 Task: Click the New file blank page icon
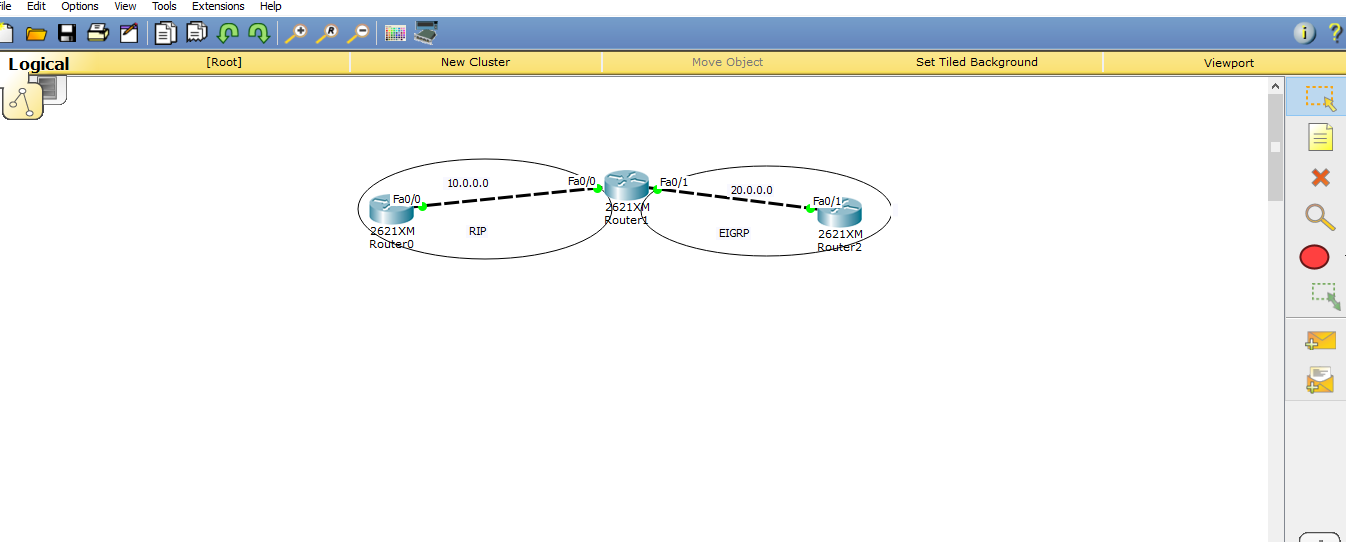point(8,33)
